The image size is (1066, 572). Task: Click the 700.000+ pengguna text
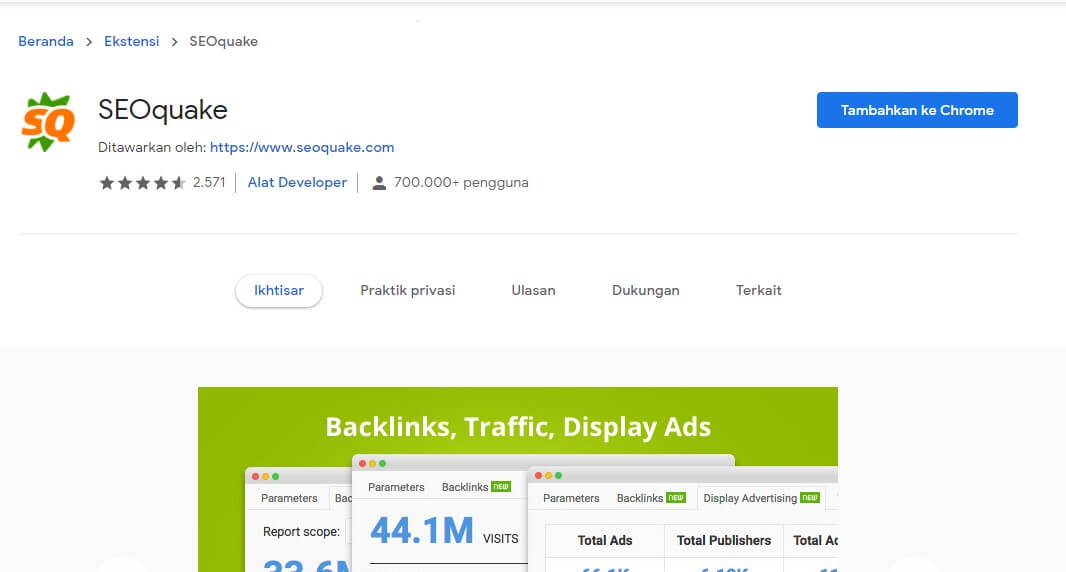[x=461, y=182]
